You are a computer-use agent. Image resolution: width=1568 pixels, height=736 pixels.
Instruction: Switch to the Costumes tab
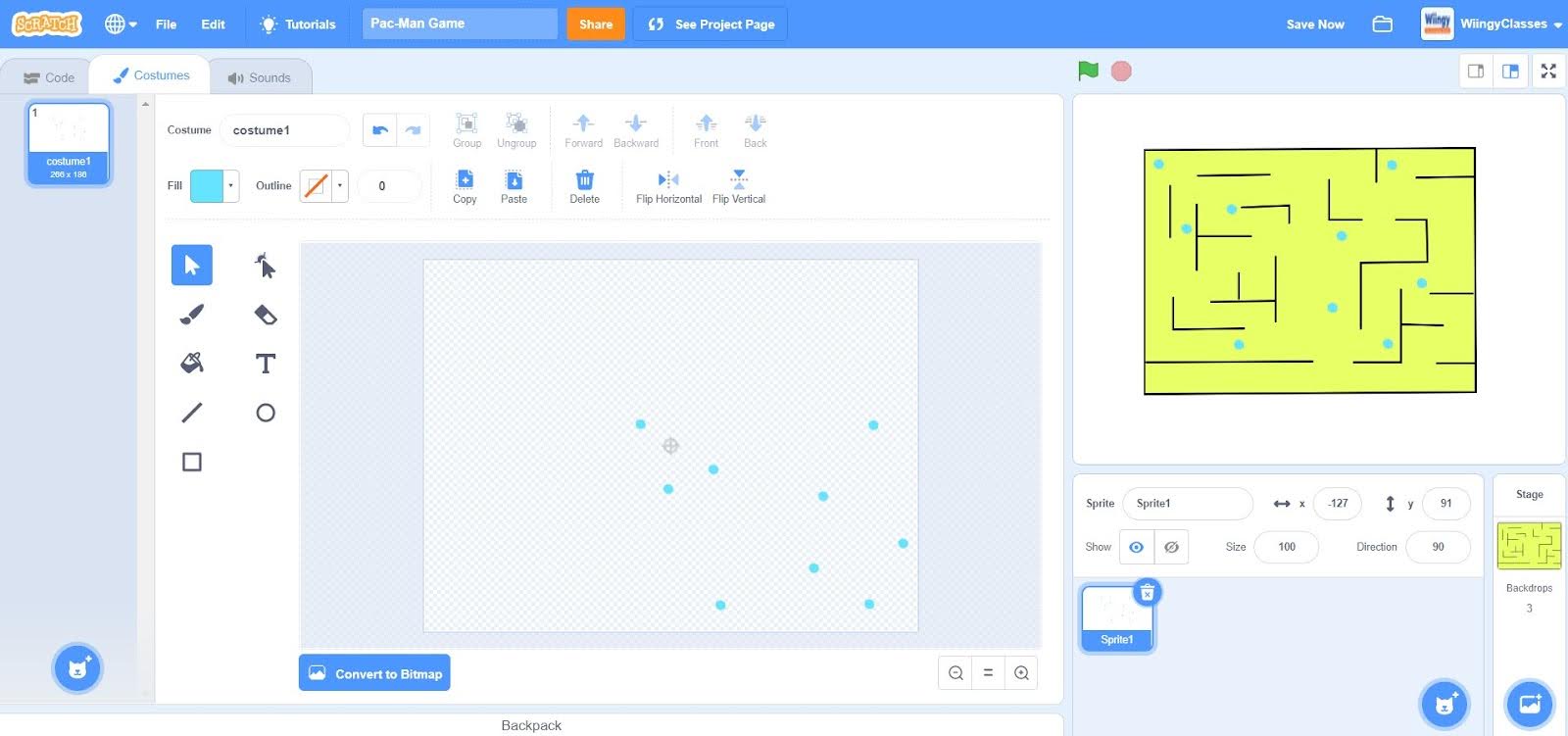pyautogui.click(x=151, y=75)
